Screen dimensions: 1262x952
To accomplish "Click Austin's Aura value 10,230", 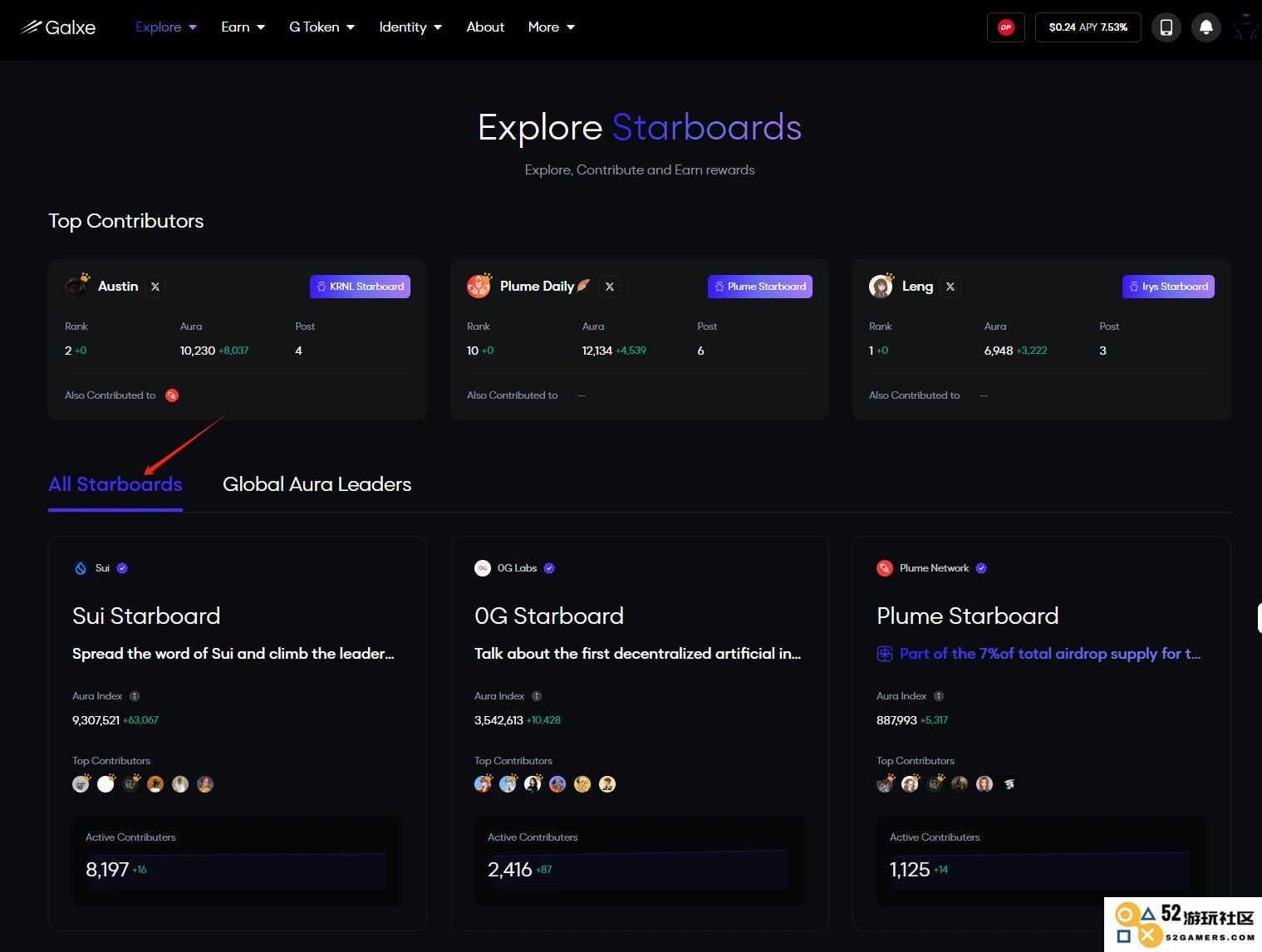I will coord(198,351).
